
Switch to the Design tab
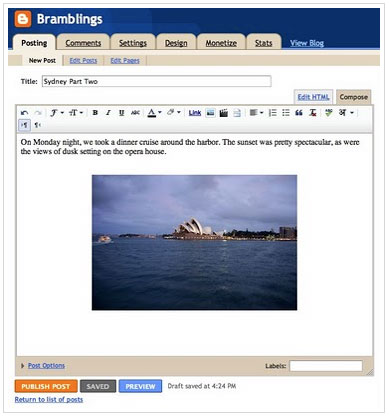click(x=176, y=43)
